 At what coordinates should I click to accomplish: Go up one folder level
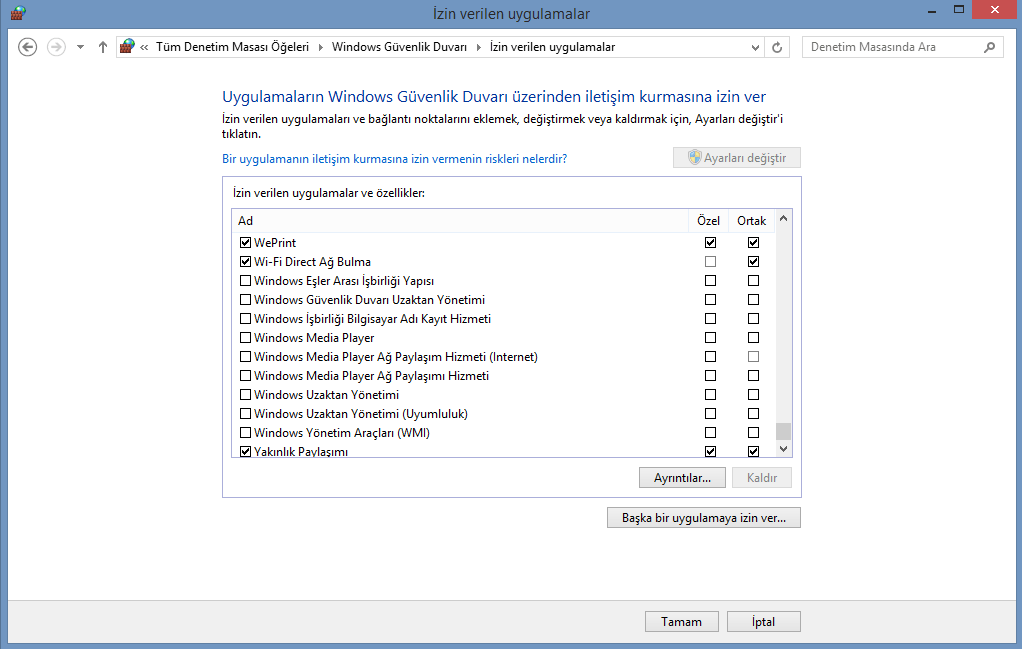click(102, 47)
